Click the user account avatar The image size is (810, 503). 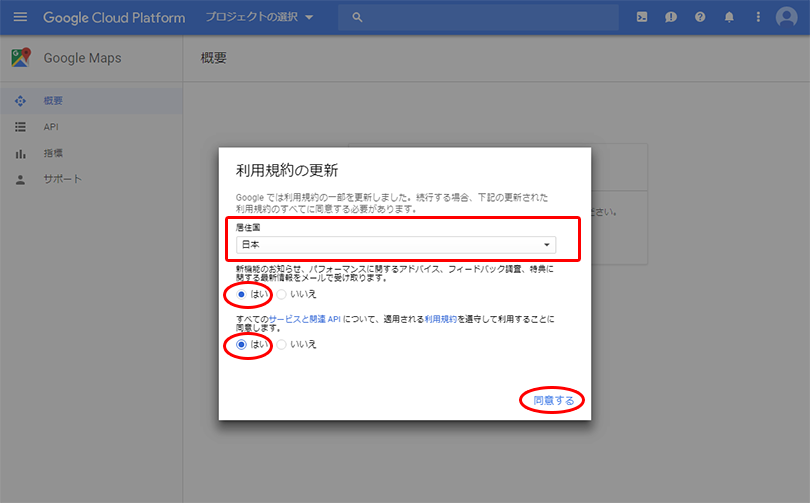point(786,17)
